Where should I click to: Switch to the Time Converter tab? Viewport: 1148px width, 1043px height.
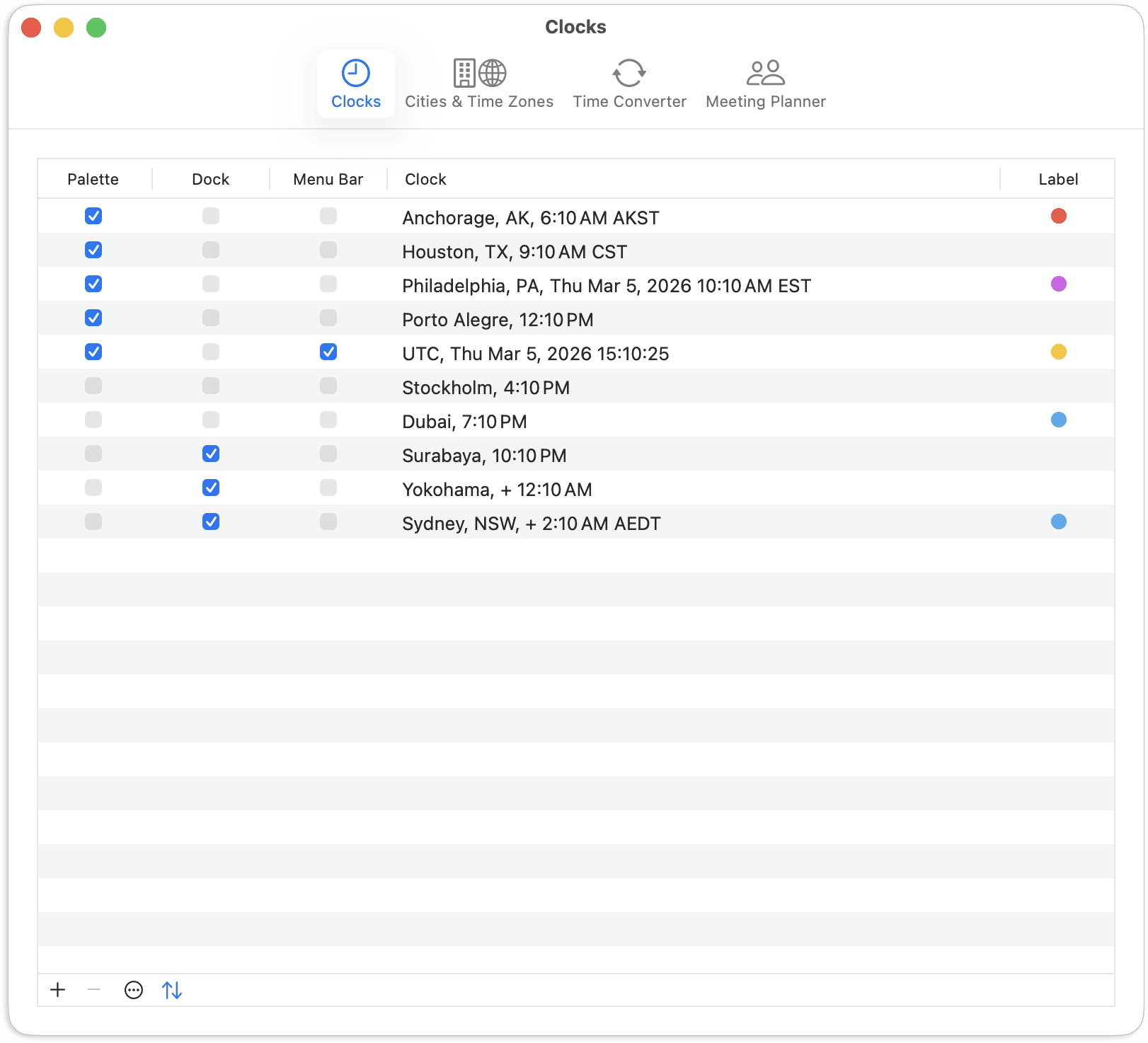pos(629,84)
